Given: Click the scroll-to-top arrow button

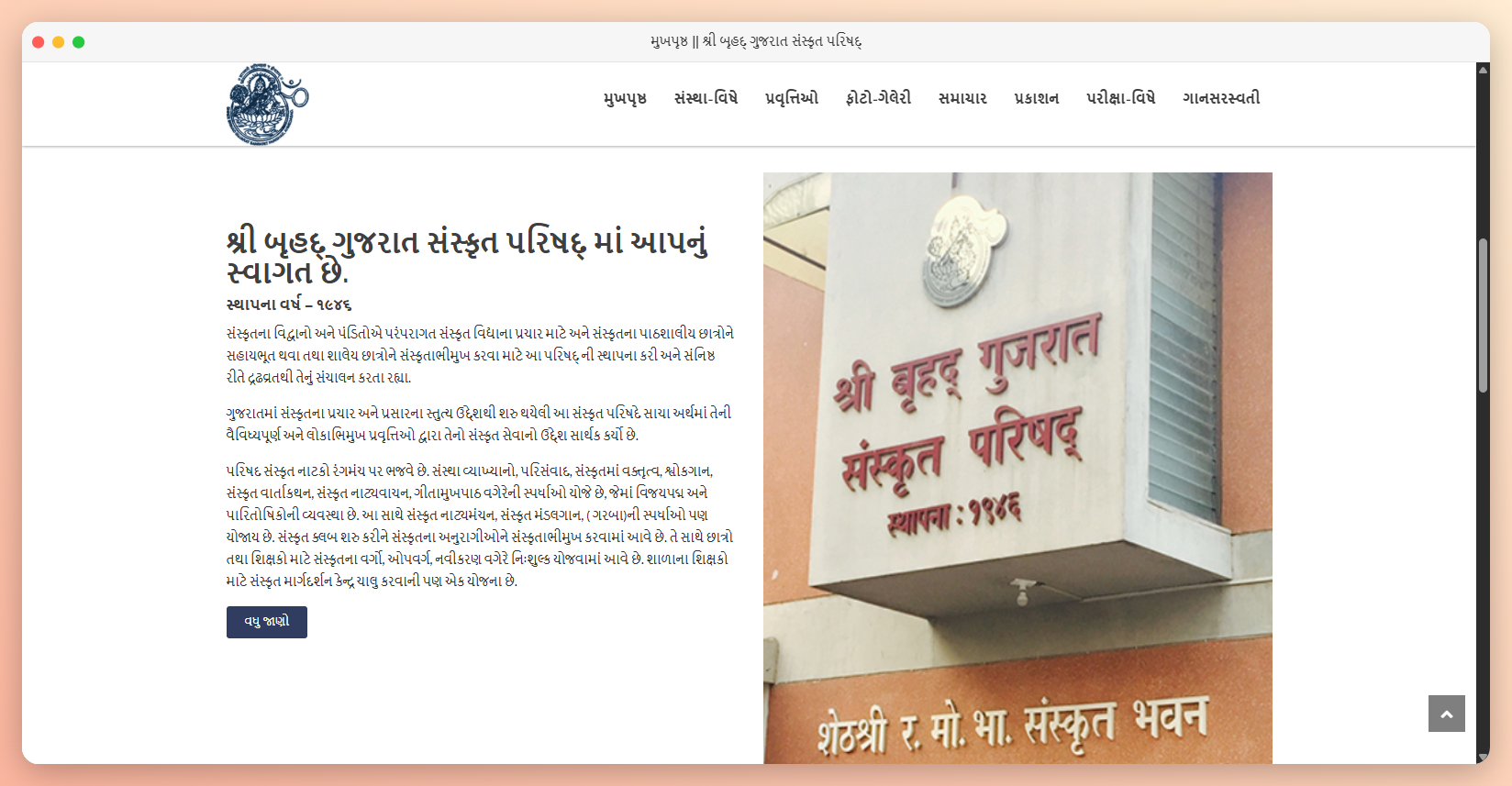Looking at the screenshot, I should 1447,714.
